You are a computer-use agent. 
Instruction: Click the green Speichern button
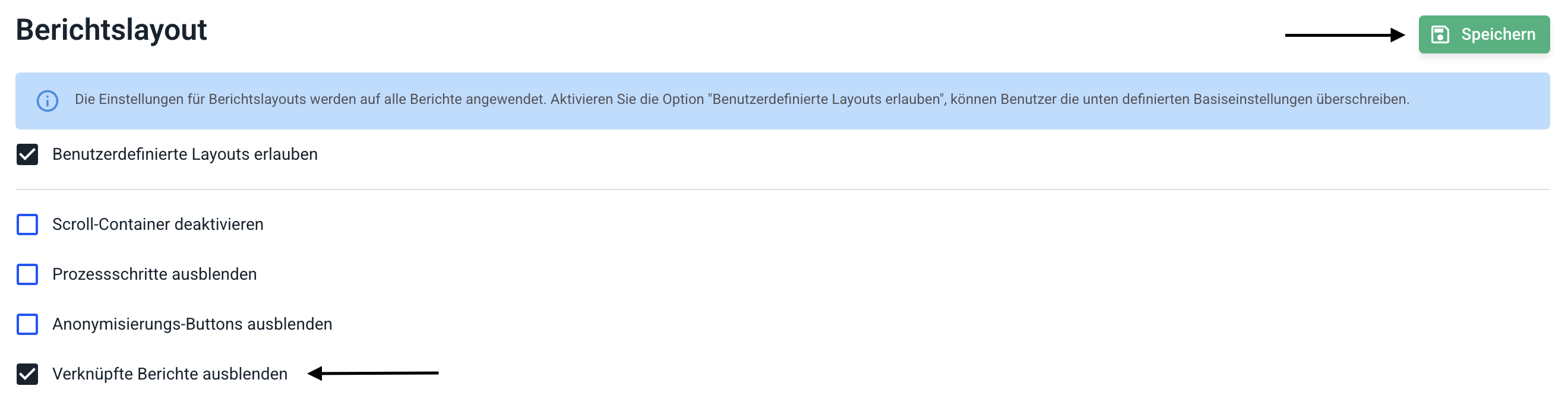(x=1484, y=34)
